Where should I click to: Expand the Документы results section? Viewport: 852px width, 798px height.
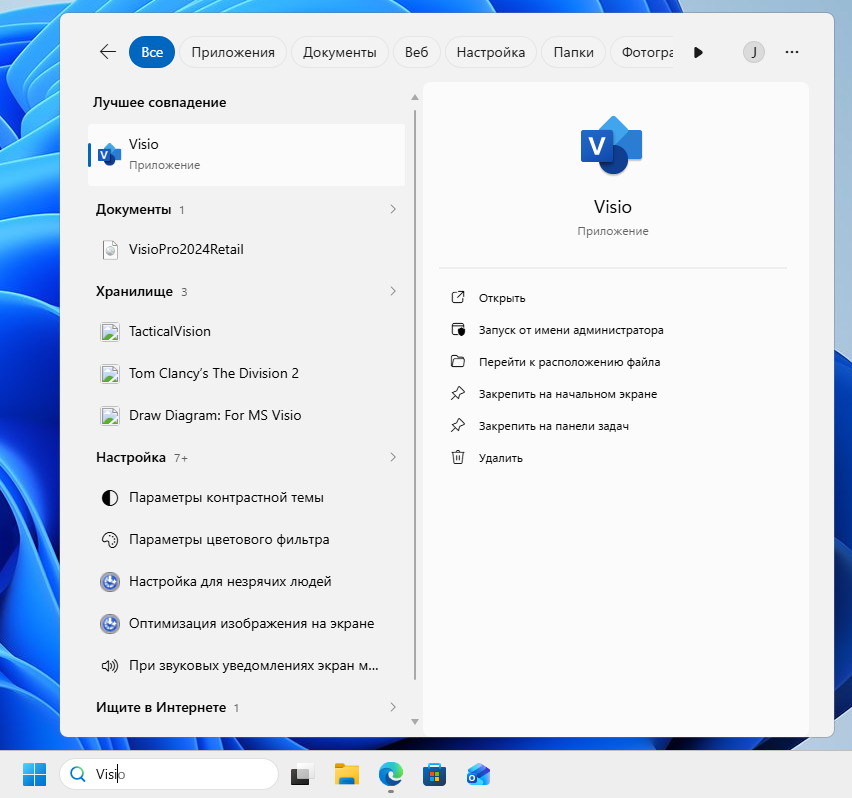(247, 209)
